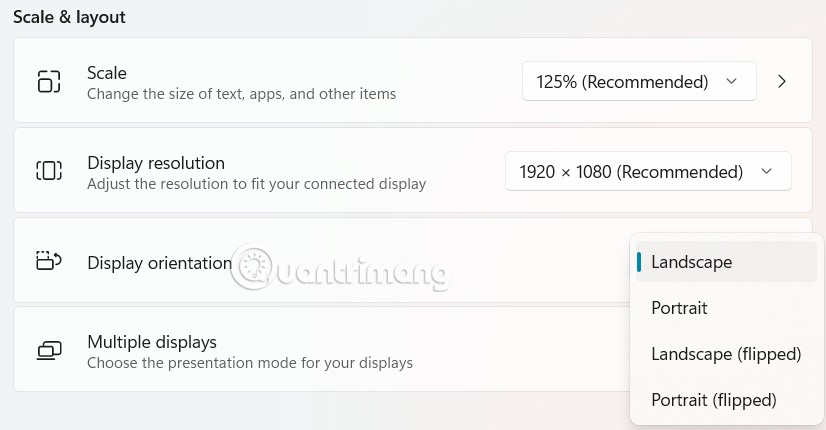826x430 pixels.
Task: Click the resolution dropdown's down arrow
Action: pyautogui.click(x=766, y=171)
